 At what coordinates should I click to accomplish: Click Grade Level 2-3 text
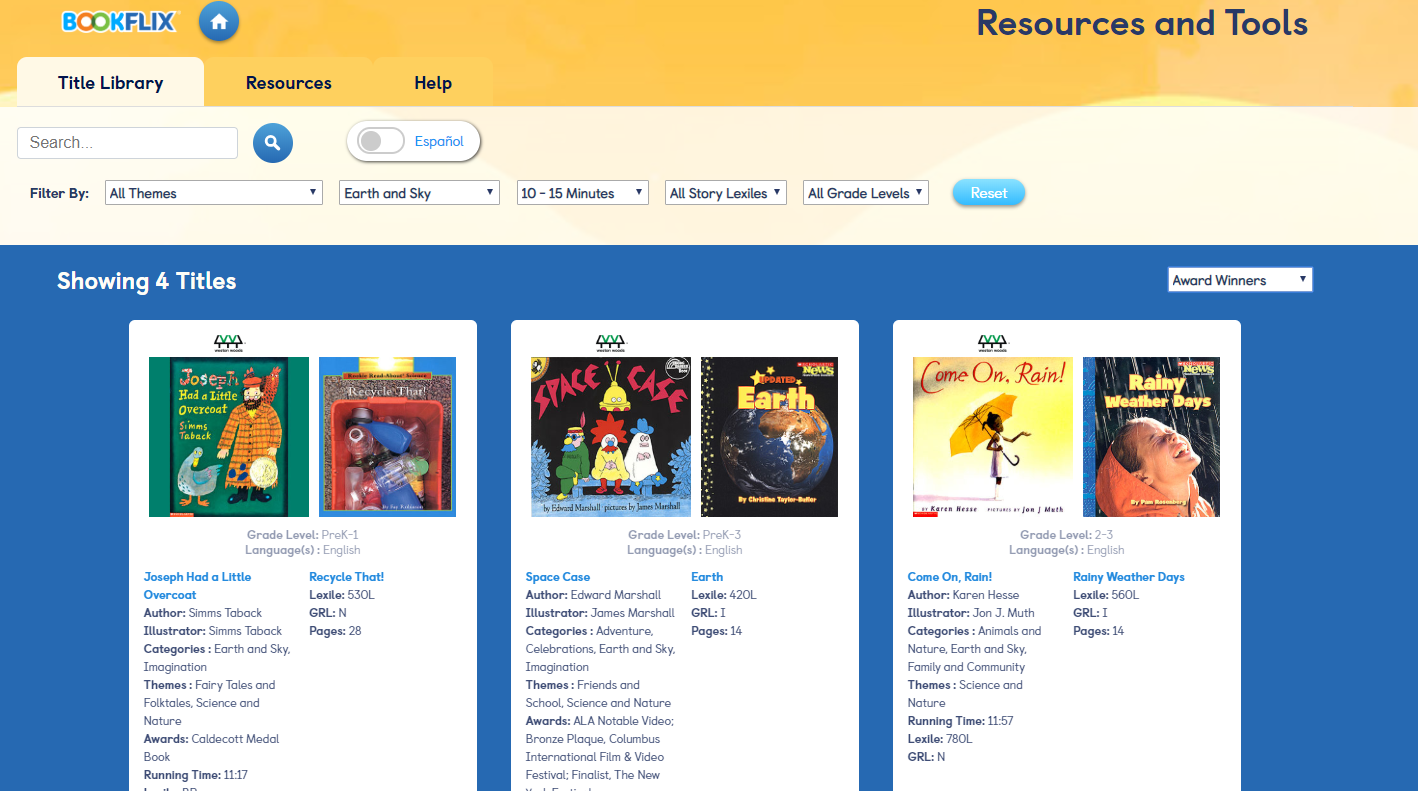click(1066, 535)
